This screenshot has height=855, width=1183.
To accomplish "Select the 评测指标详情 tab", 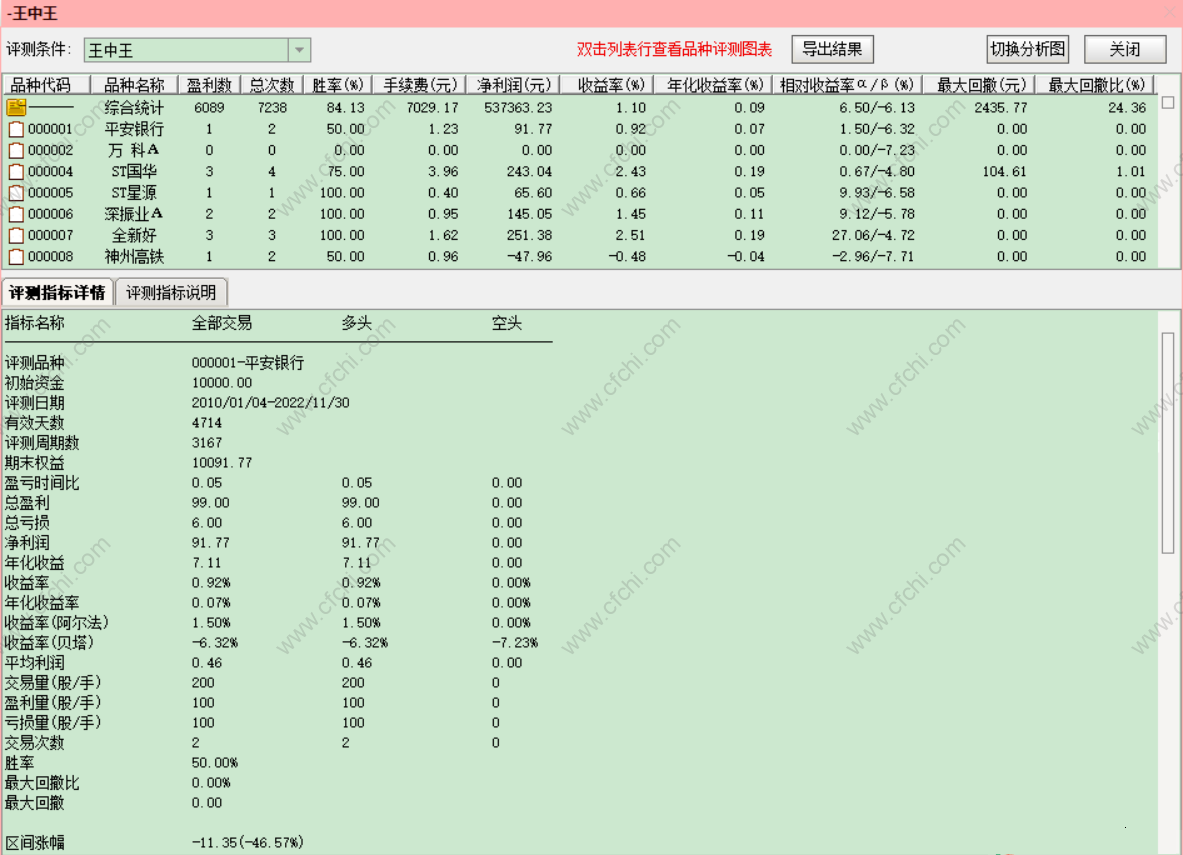I will pos(57,293).
